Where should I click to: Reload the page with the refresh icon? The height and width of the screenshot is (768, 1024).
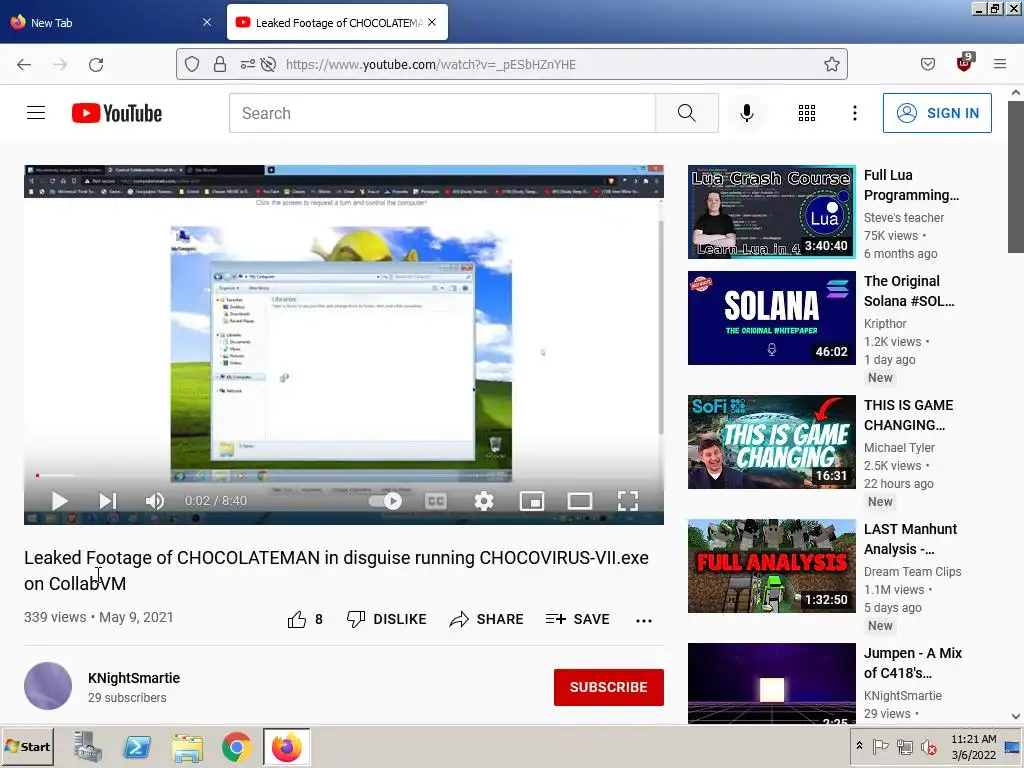coord(96,65)
